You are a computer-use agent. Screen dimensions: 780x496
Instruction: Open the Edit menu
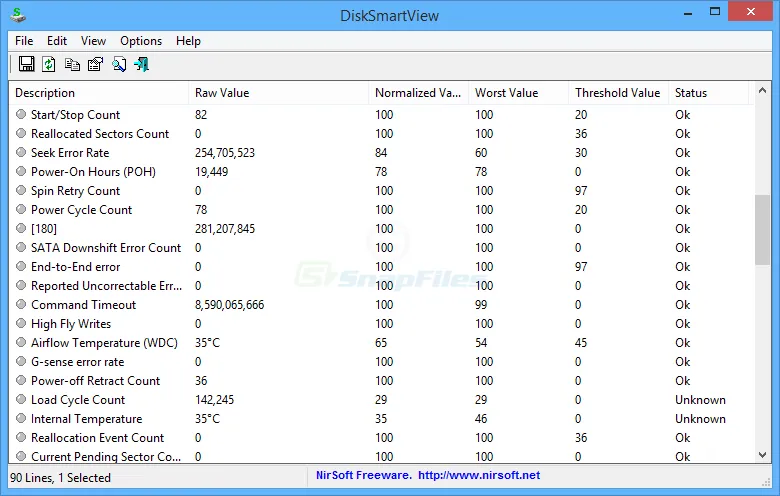(x=57, y=41)
